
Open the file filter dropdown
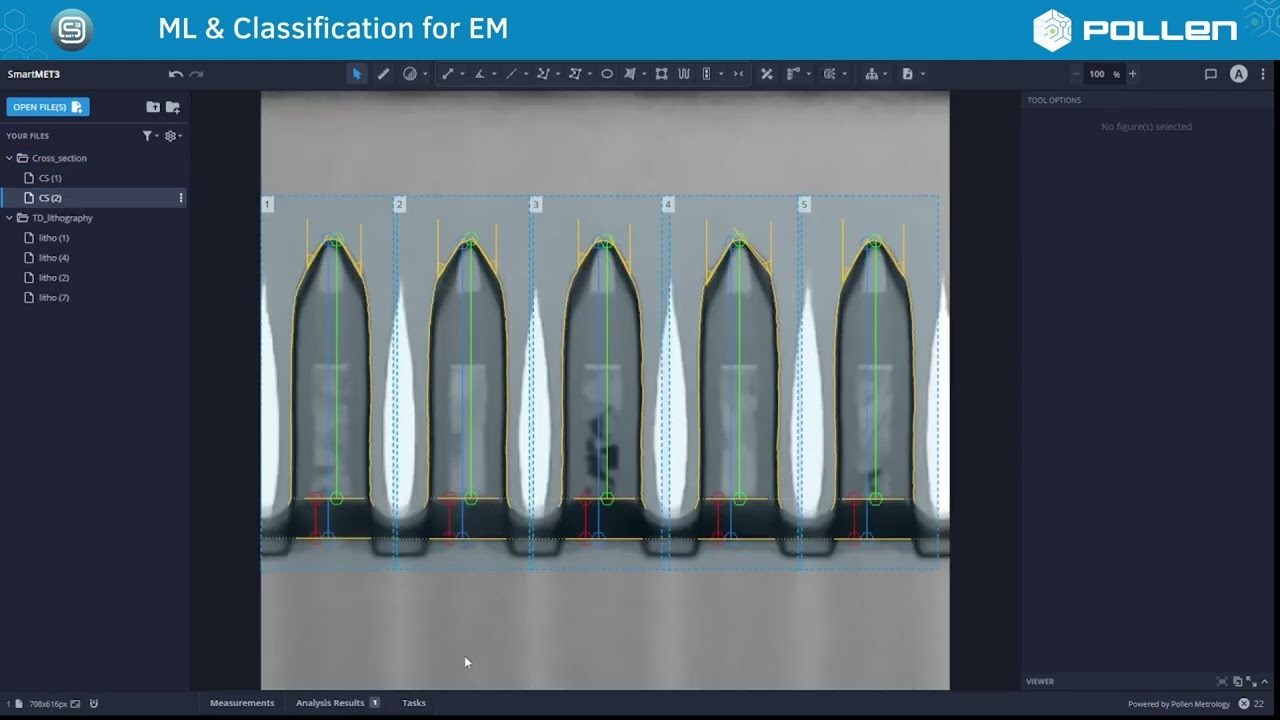[x=150, y=136]
